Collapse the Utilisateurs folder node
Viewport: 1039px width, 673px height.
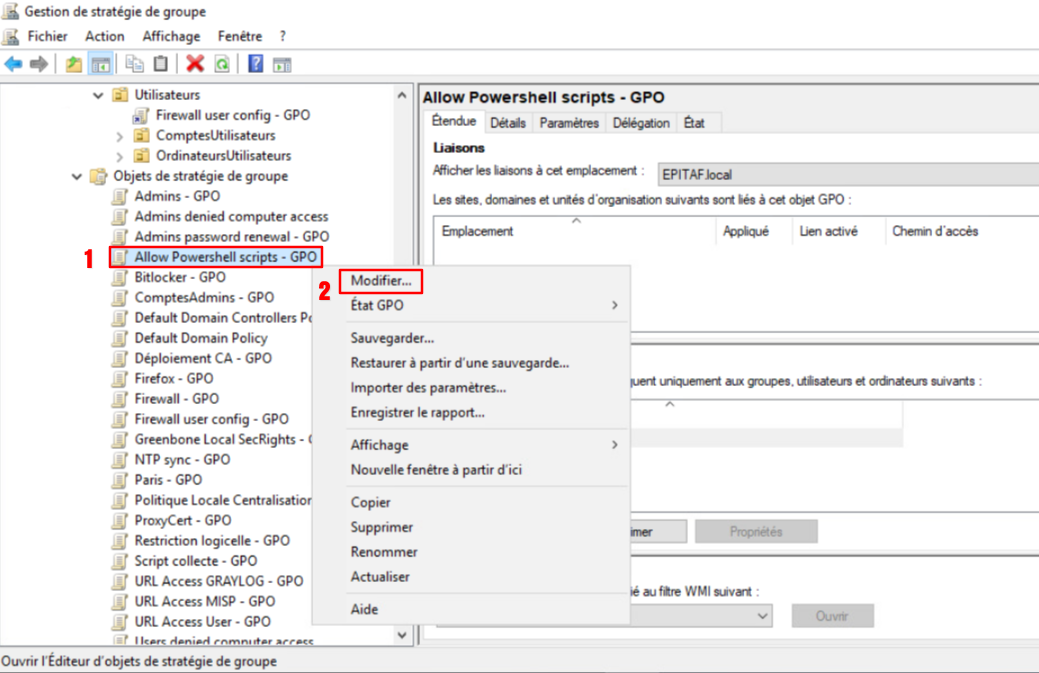point(98,95)
